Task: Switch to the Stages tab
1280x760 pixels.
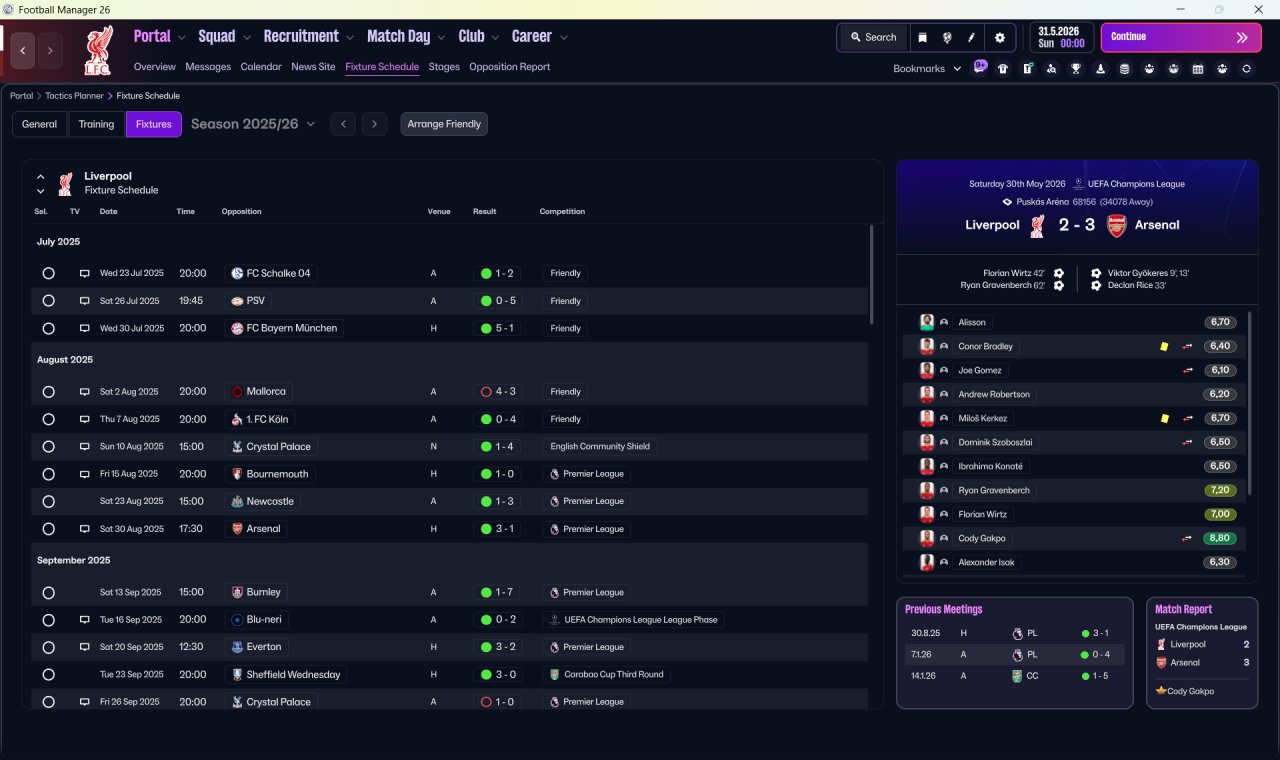Action: [x=444, y=67]
